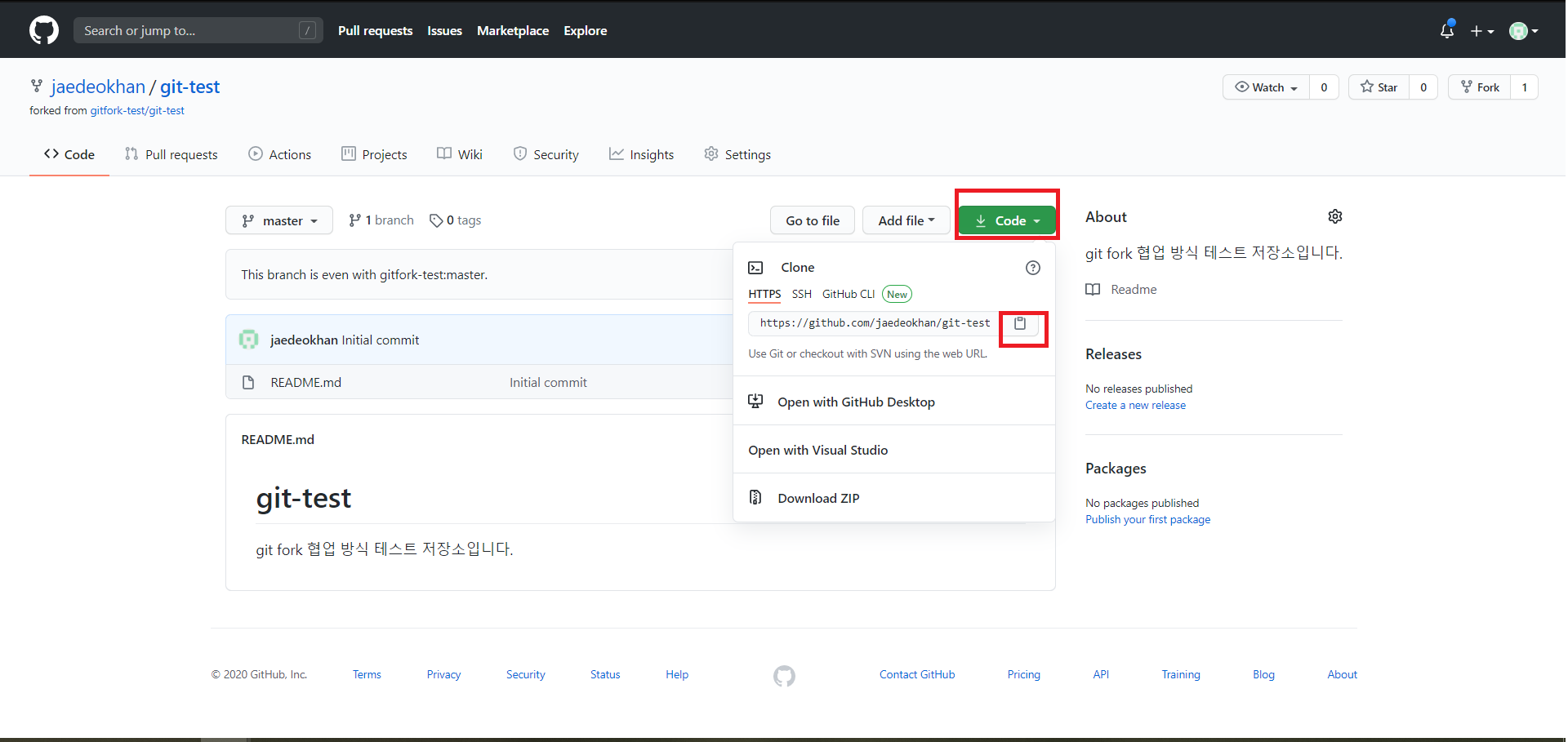
Task: Open the footer Contact GitHub link
Action: click(917, 674)
